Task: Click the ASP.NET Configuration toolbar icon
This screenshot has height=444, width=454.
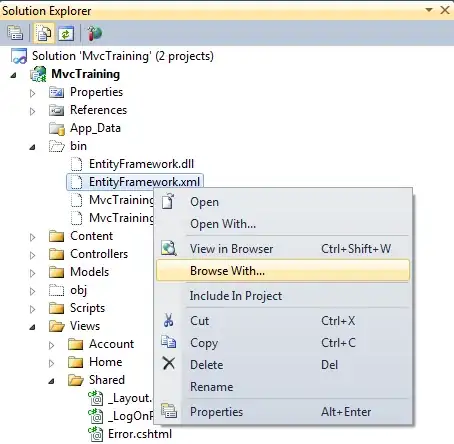Action: (x=94, y=33)
